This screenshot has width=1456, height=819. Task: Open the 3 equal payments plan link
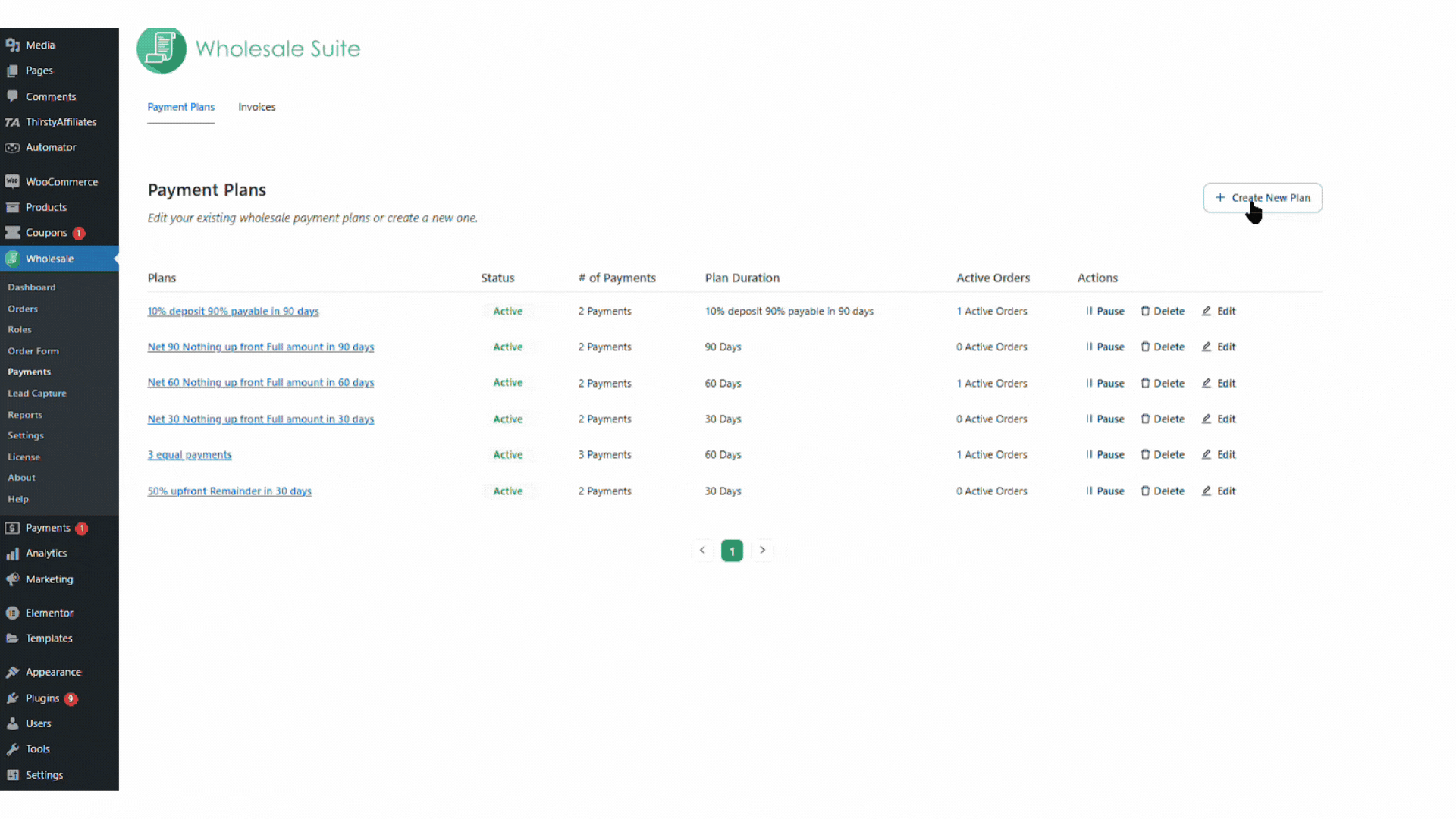(190, 455)
